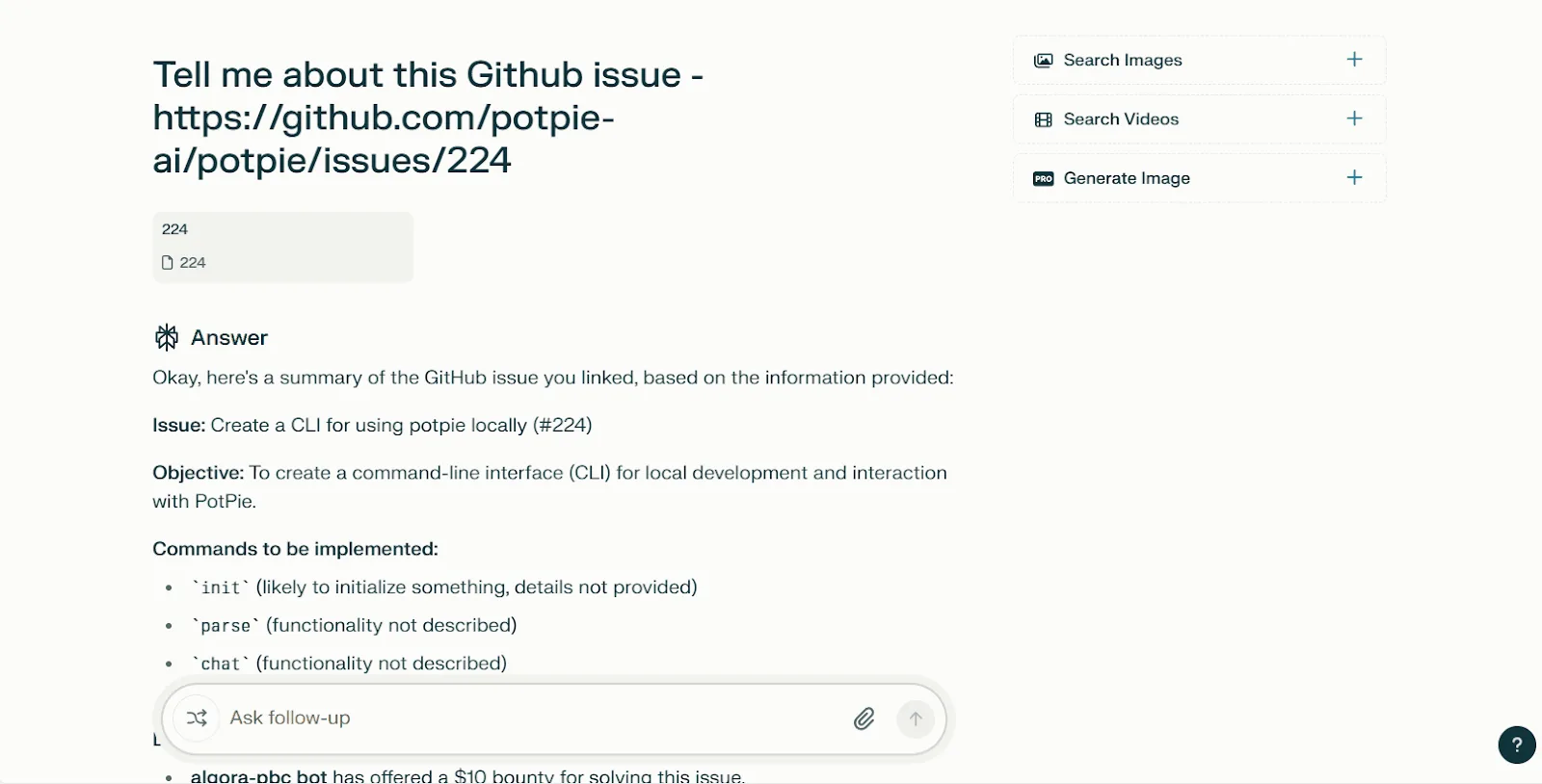Open the 224 source card
The height and width of the screenshot is (784, 1542).
pyautogui.click(x=283, y=247)
